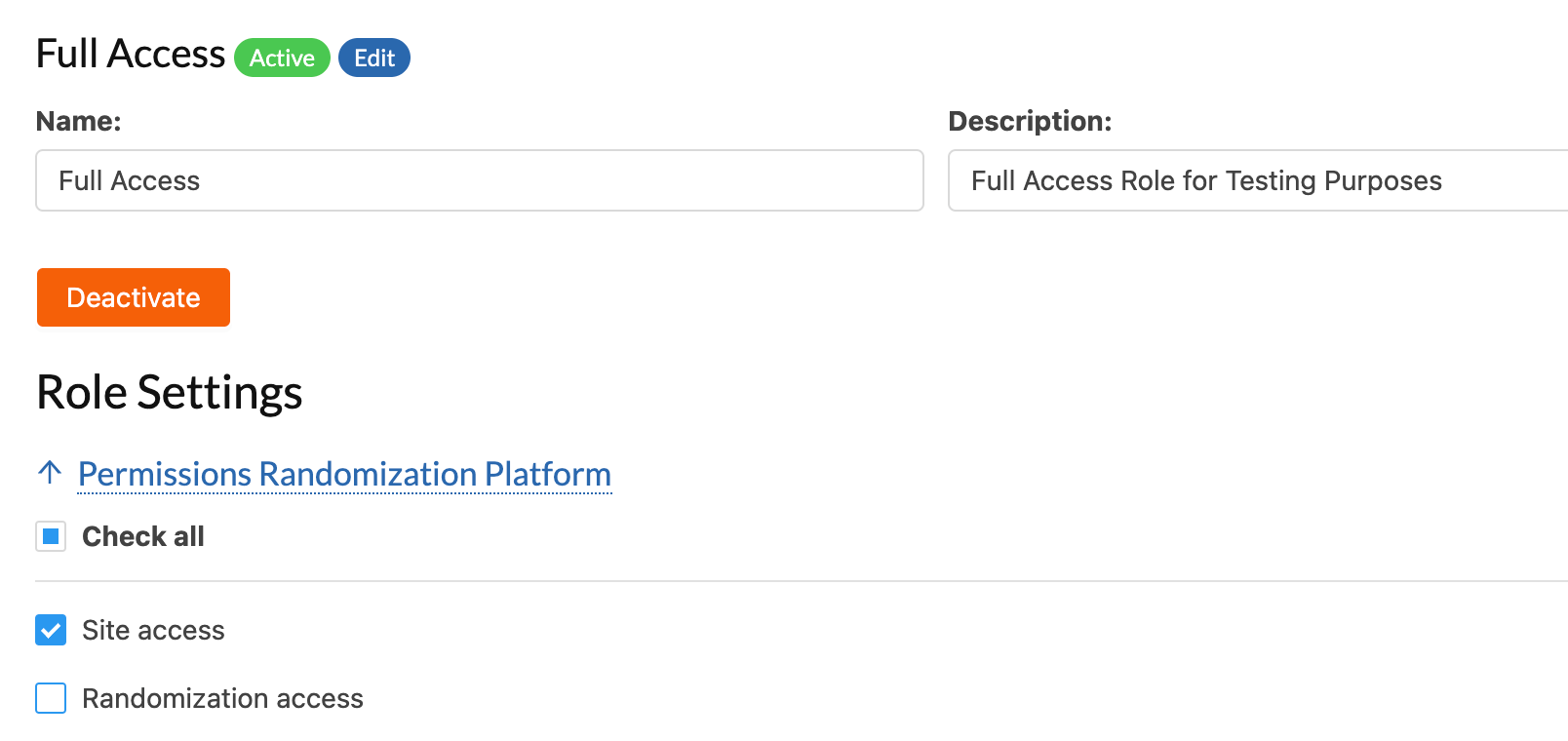Click the empty area inside the Name field
Viewport: 1568px width, 741px height.
(x=561, y=180)
